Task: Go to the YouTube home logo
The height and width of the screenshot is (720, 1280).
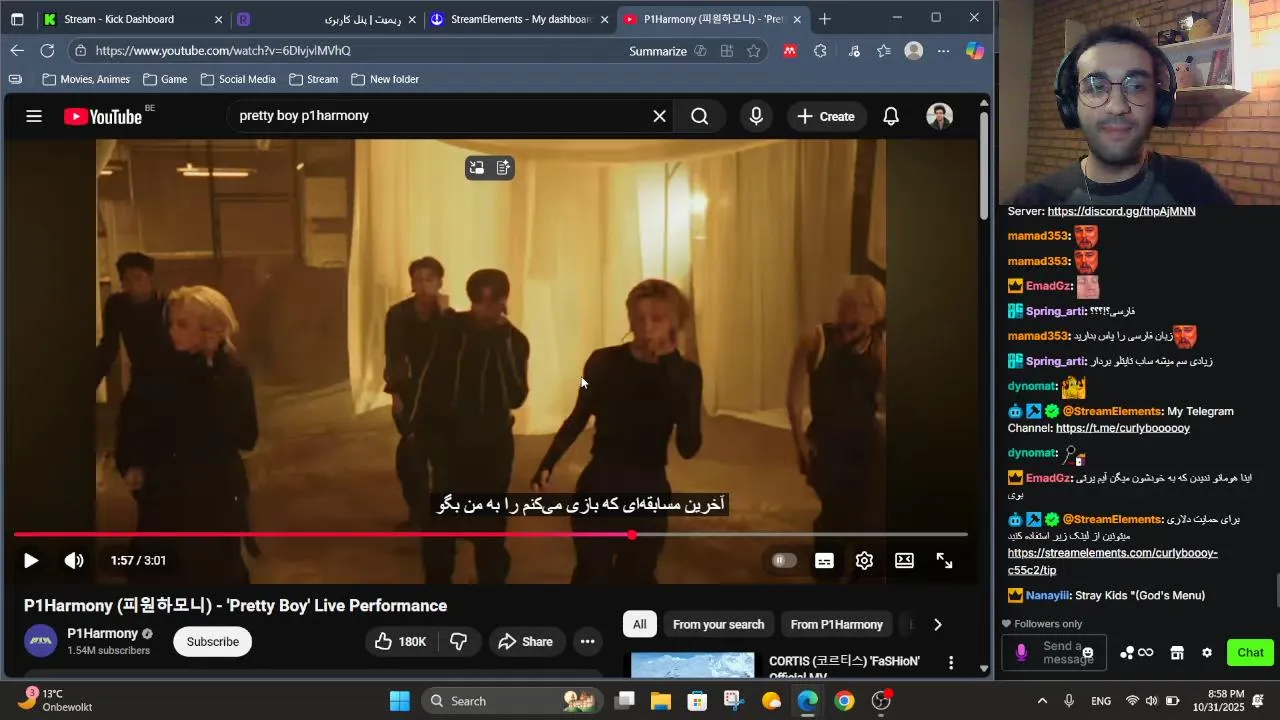Action: click(x=103, y=116)
